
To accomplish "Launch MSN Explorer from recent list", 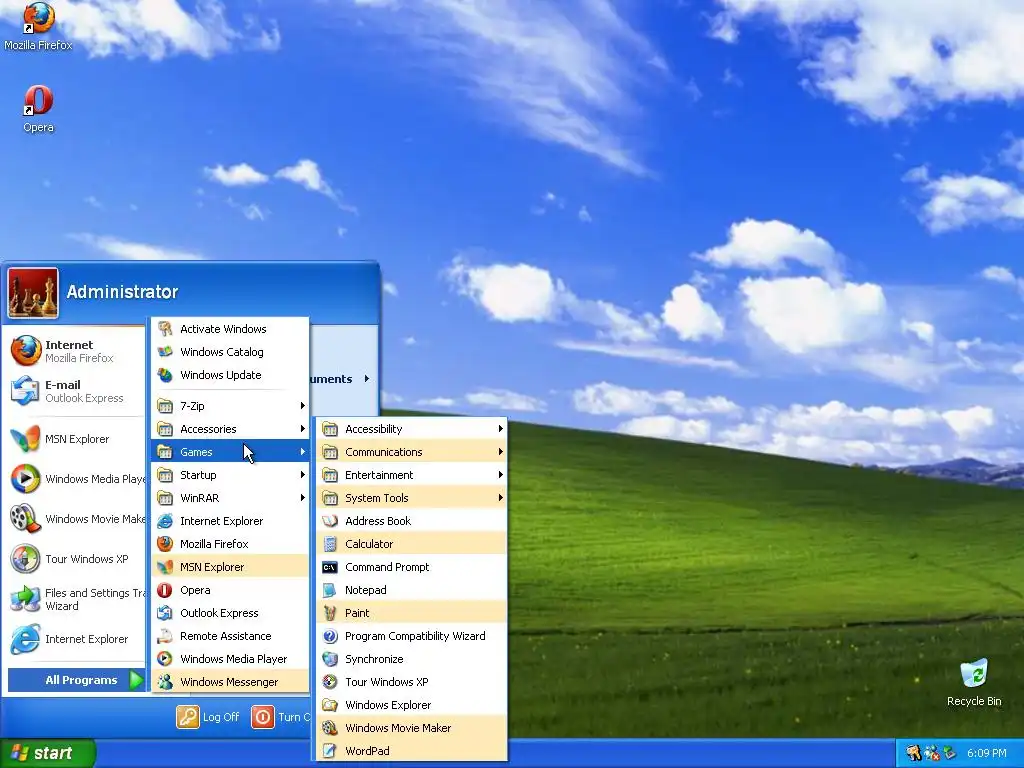I will click(x=76, y=439).
